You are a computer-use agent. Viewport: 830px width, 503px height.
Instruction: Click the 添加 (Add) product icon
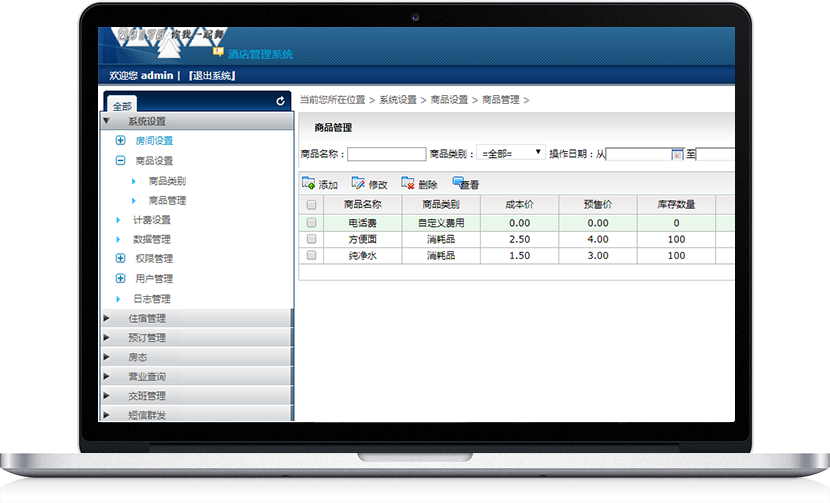point(309,184)
